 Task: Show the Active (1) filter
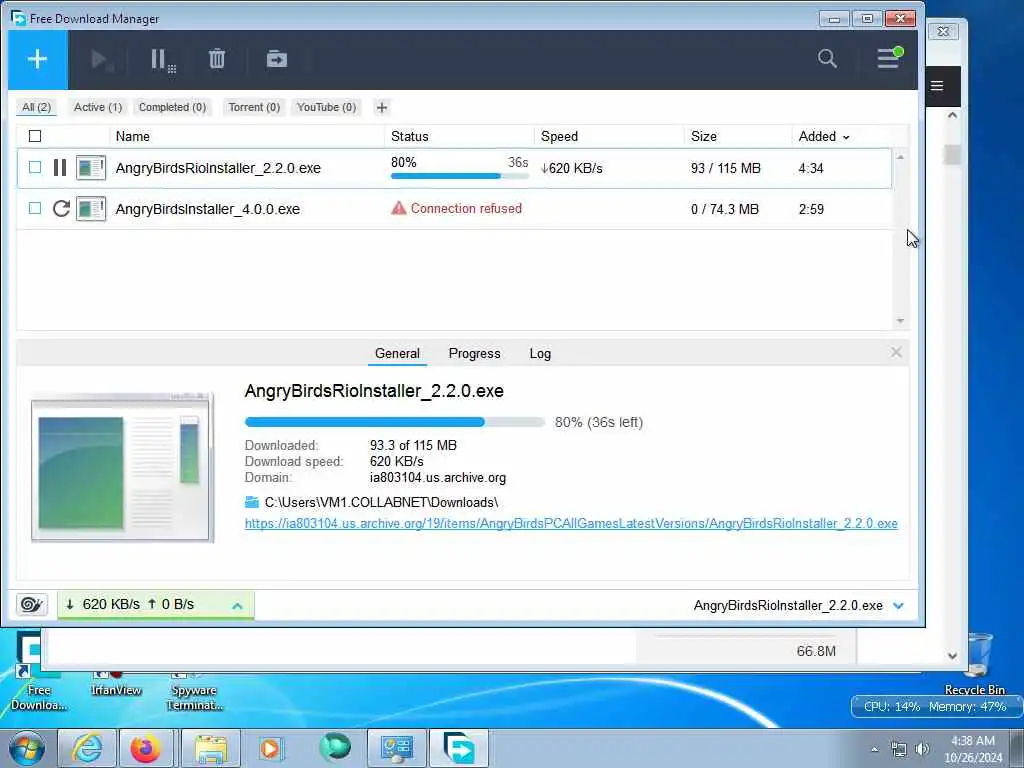tap(98, 107)
